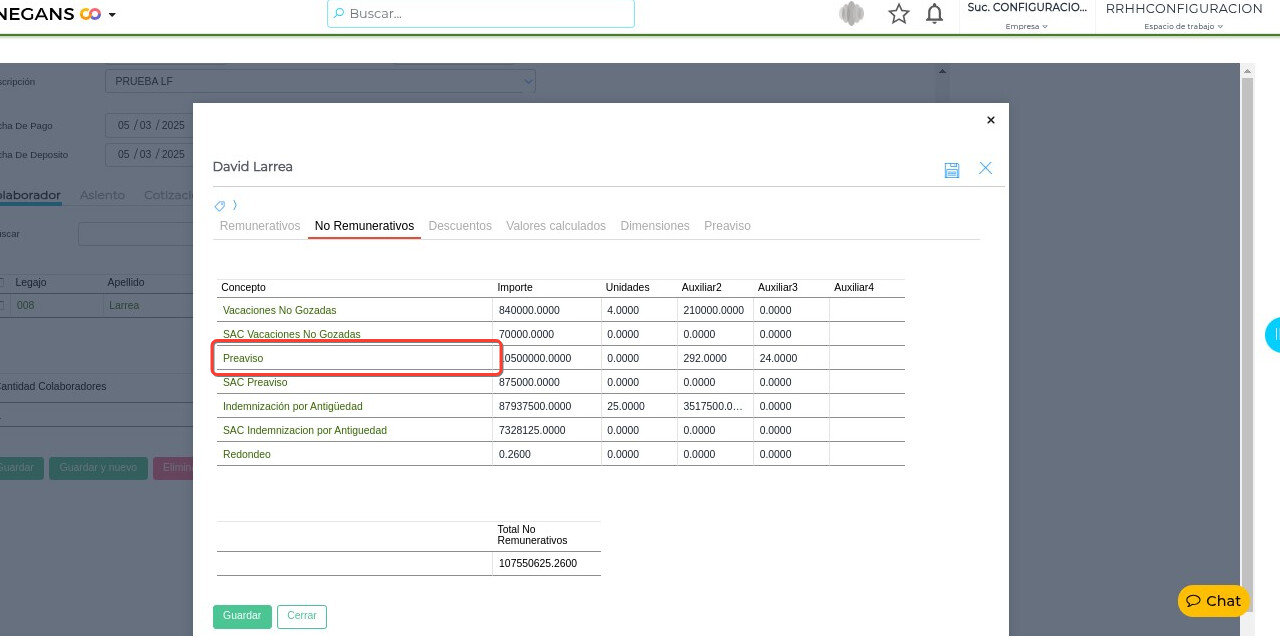Open the Vacaciones No Gozadas concept link
Image resolution: width=1280 pixels, height=639 pixels.
tap(279, 310)
